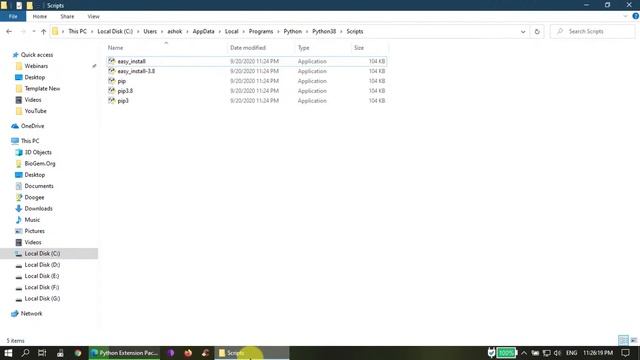The height and width of the screenshot is (360, 640).
Task: Open Documents under This PC
Action: [39, 186]
